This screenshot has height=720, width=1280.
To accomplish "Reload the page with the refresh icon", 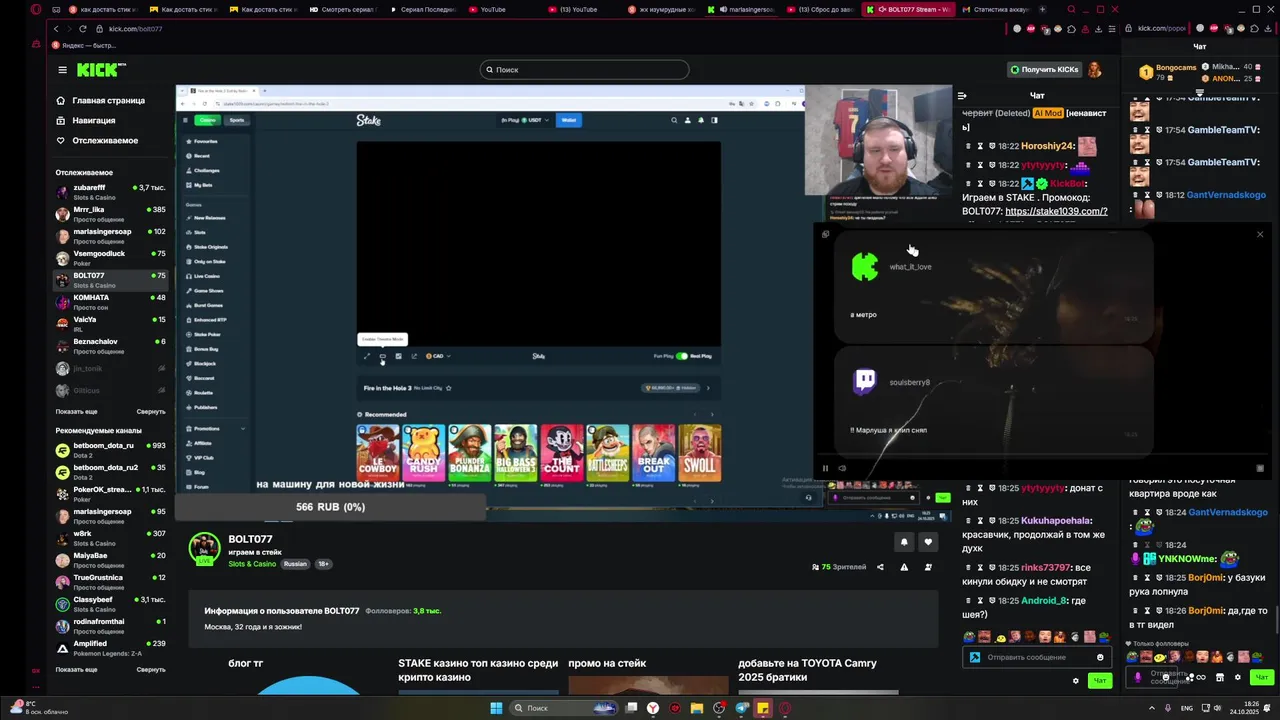I will (83, 29).
